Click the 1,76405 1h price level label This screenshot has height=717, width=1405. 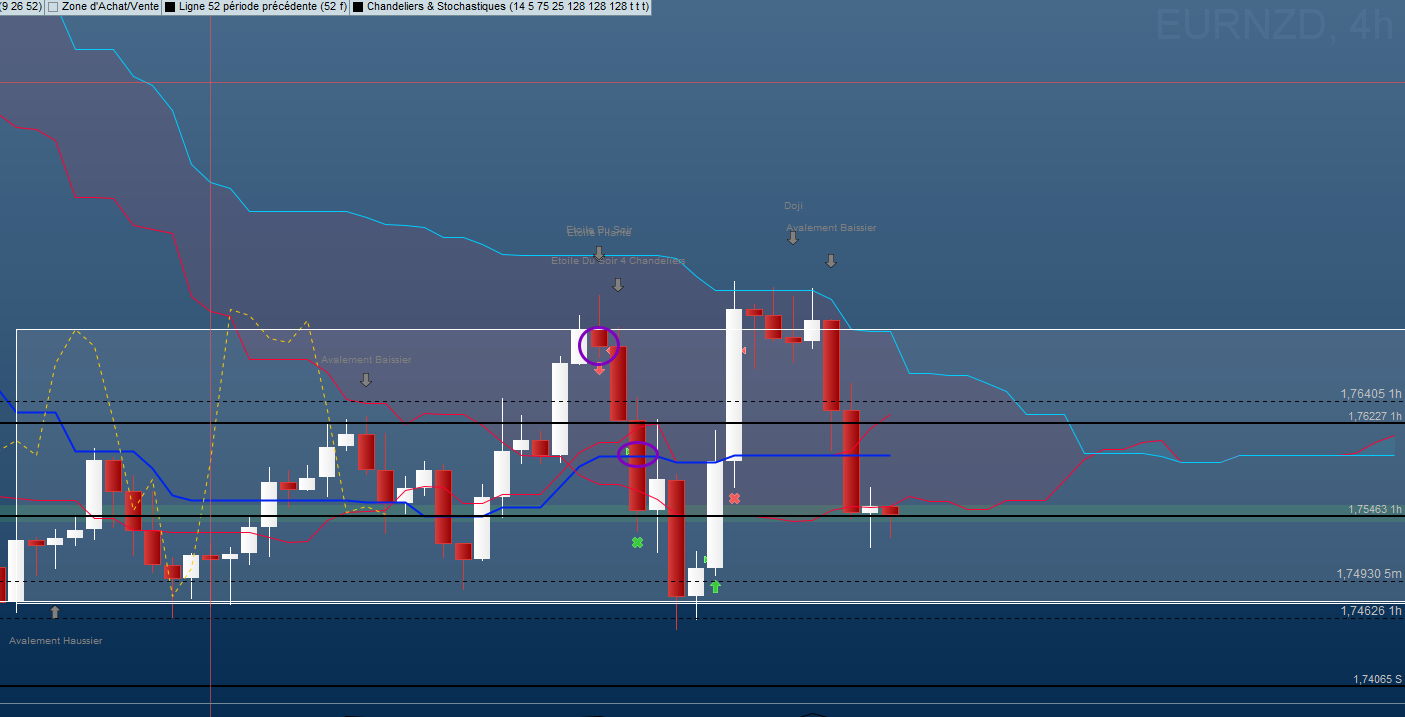[x=1370, y=394]
